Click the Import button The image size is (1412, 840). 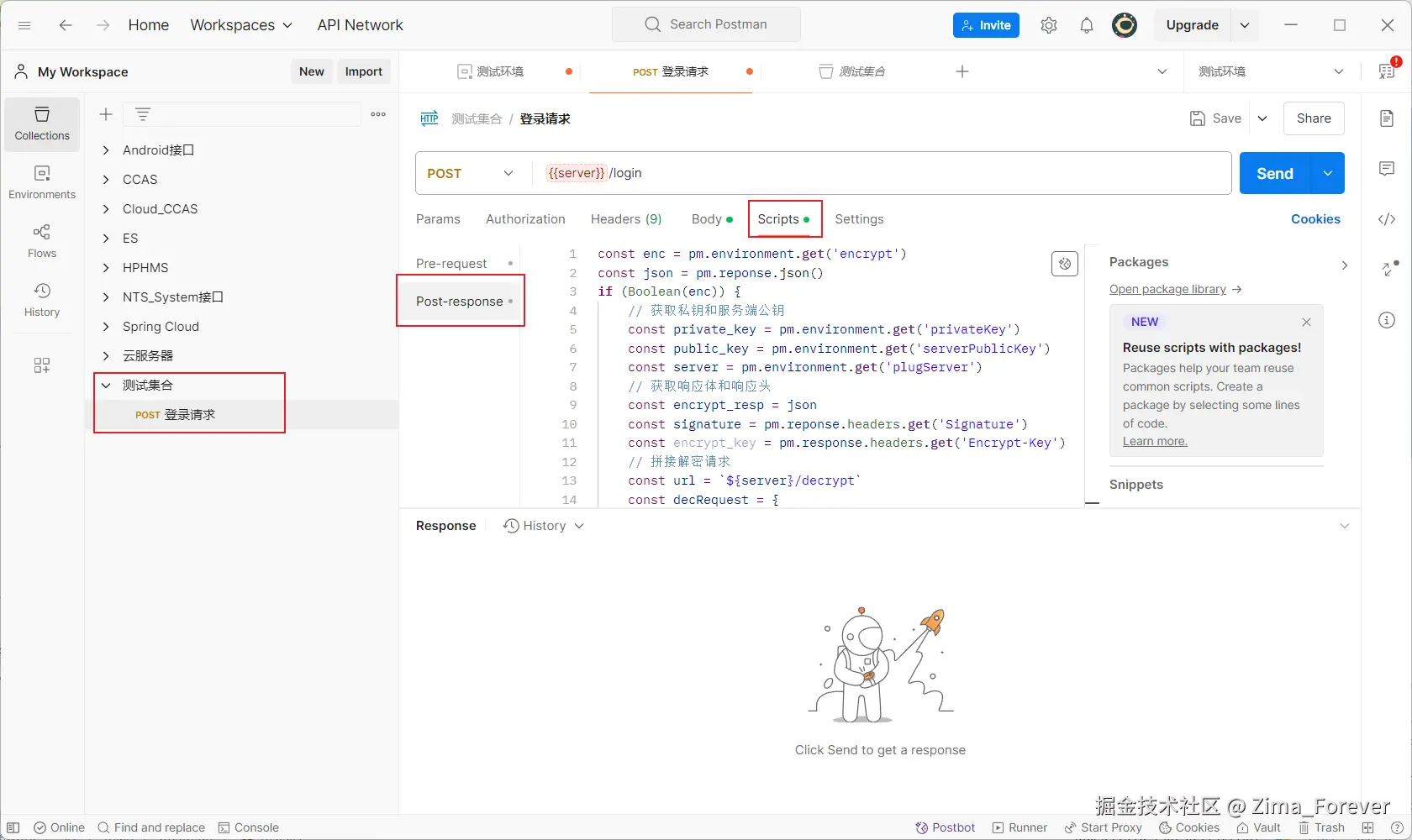tap(364, 71)
